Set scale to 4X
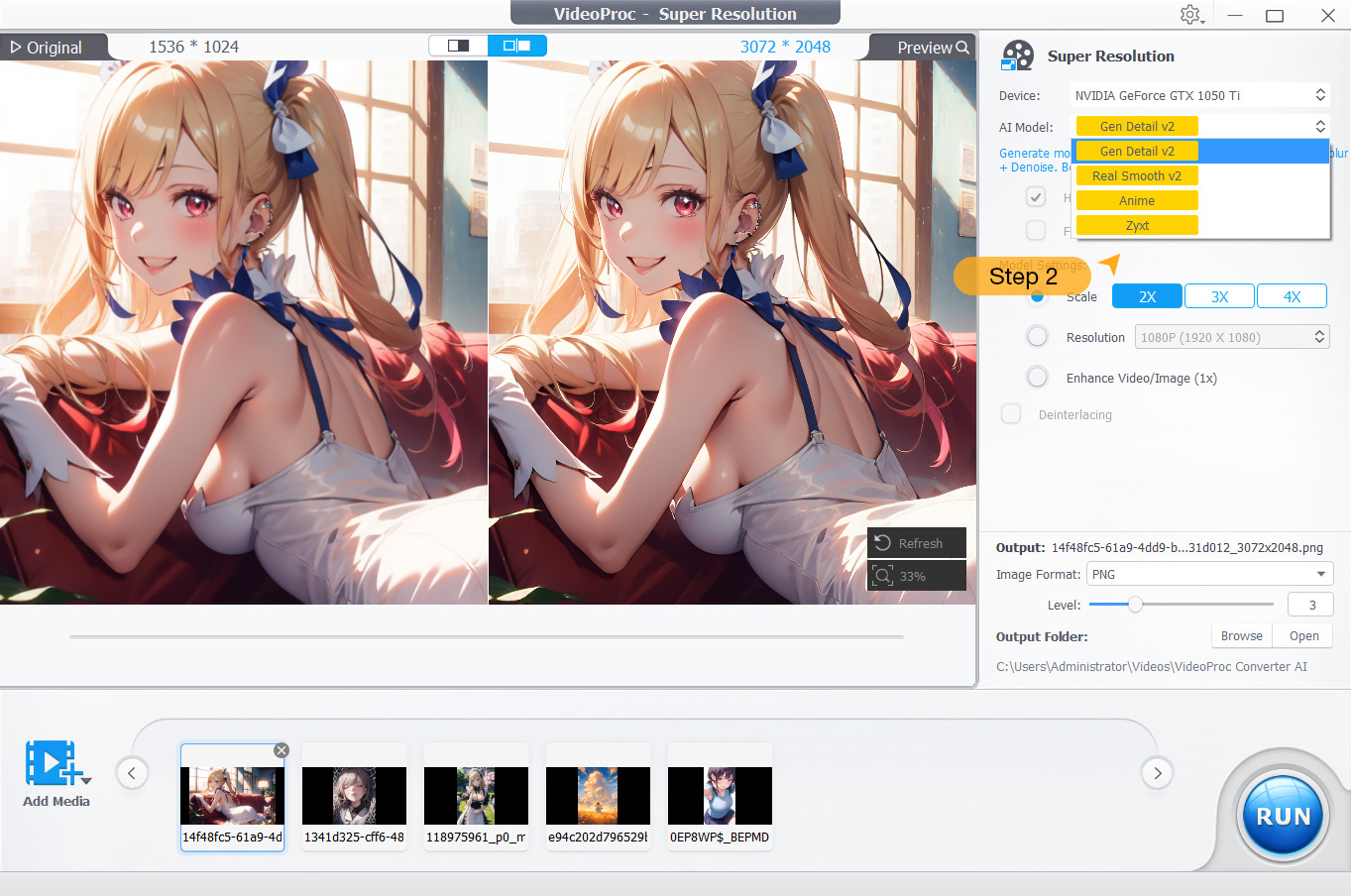Viewport: 1351px width, 896px height. coord(1293,296)
